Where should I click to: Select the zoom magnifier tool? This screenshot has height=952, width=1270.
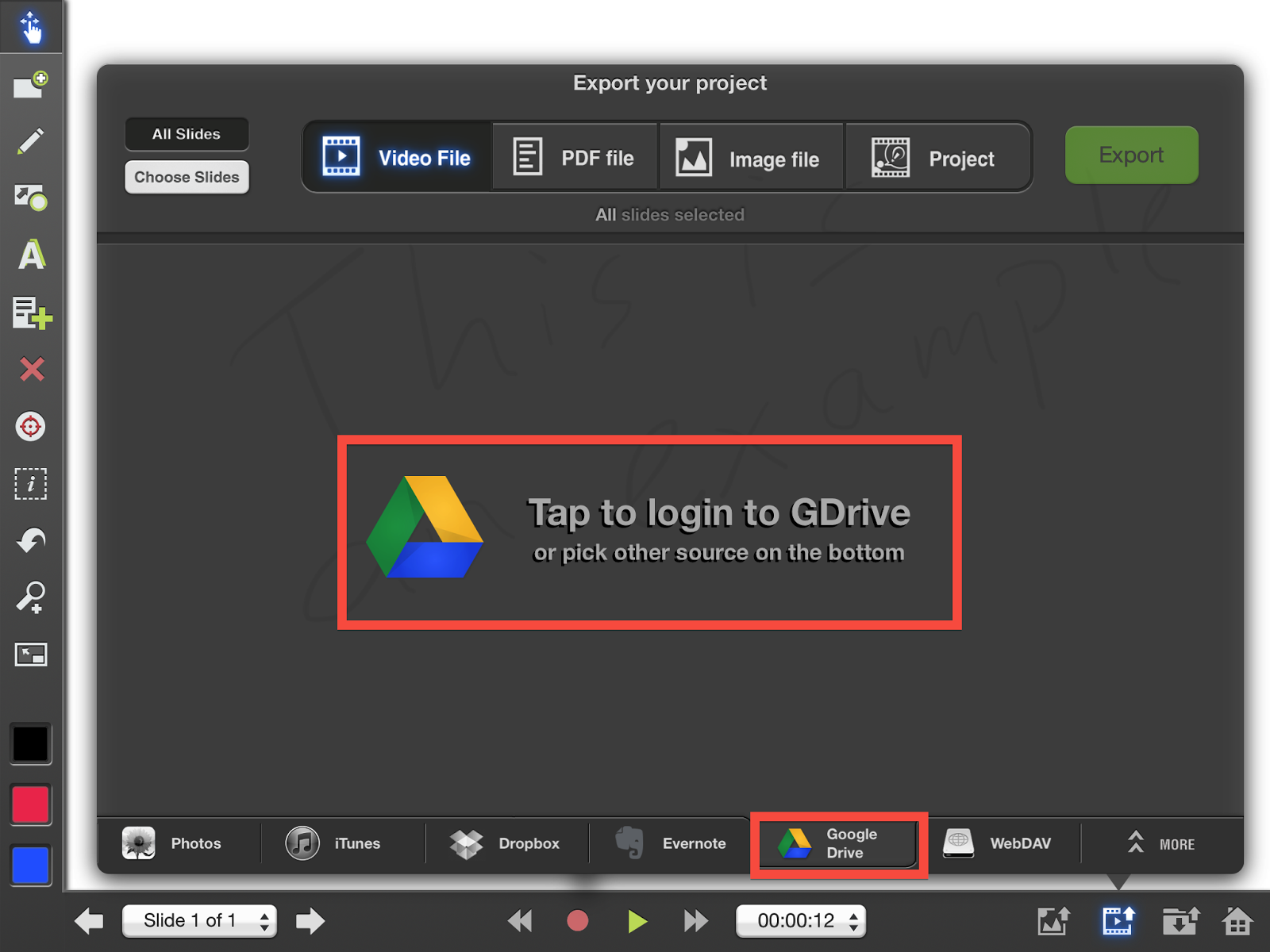(31, 597)
